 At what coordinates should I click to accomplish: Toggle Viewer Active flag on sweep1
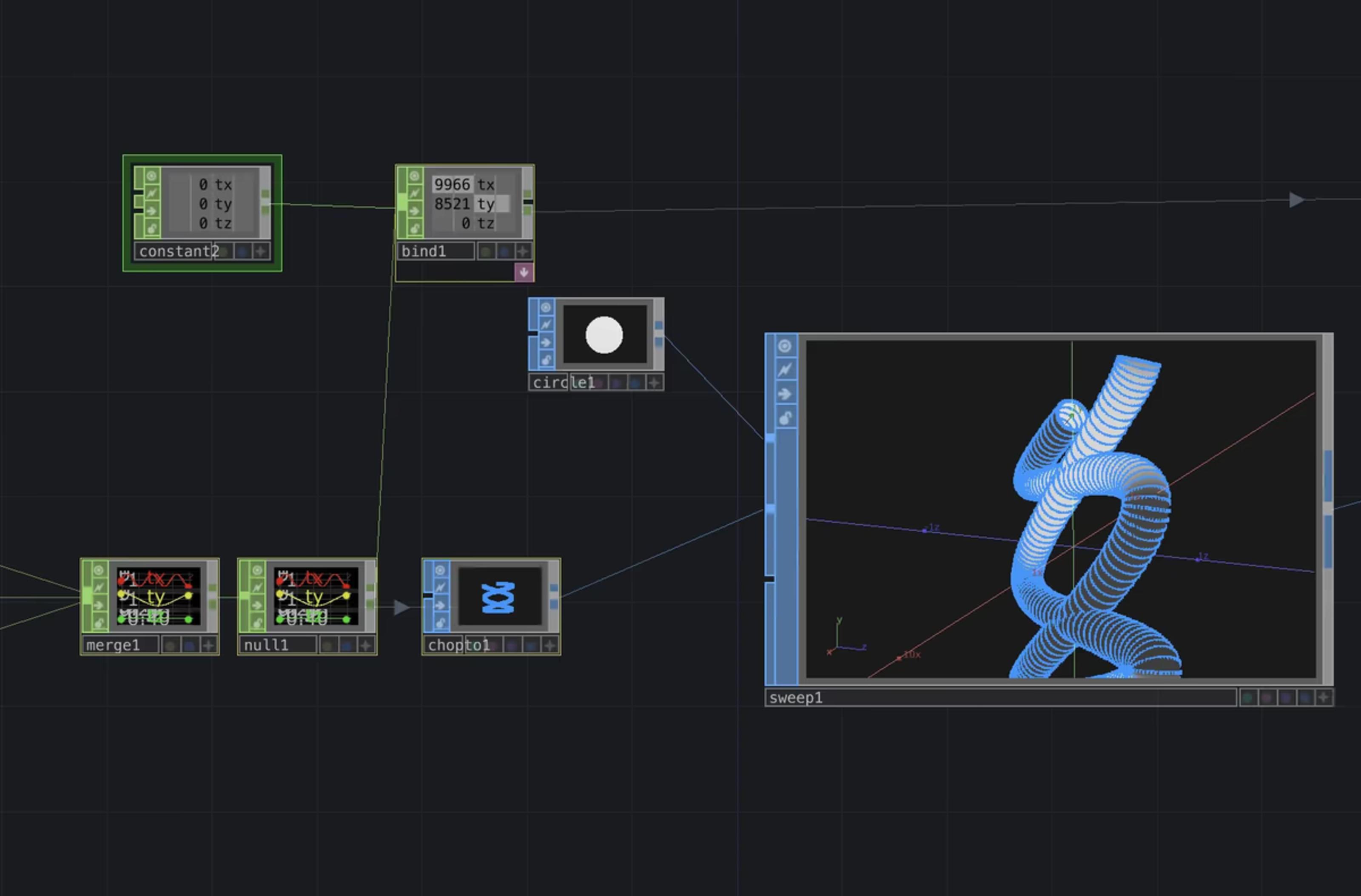(785, 346)
